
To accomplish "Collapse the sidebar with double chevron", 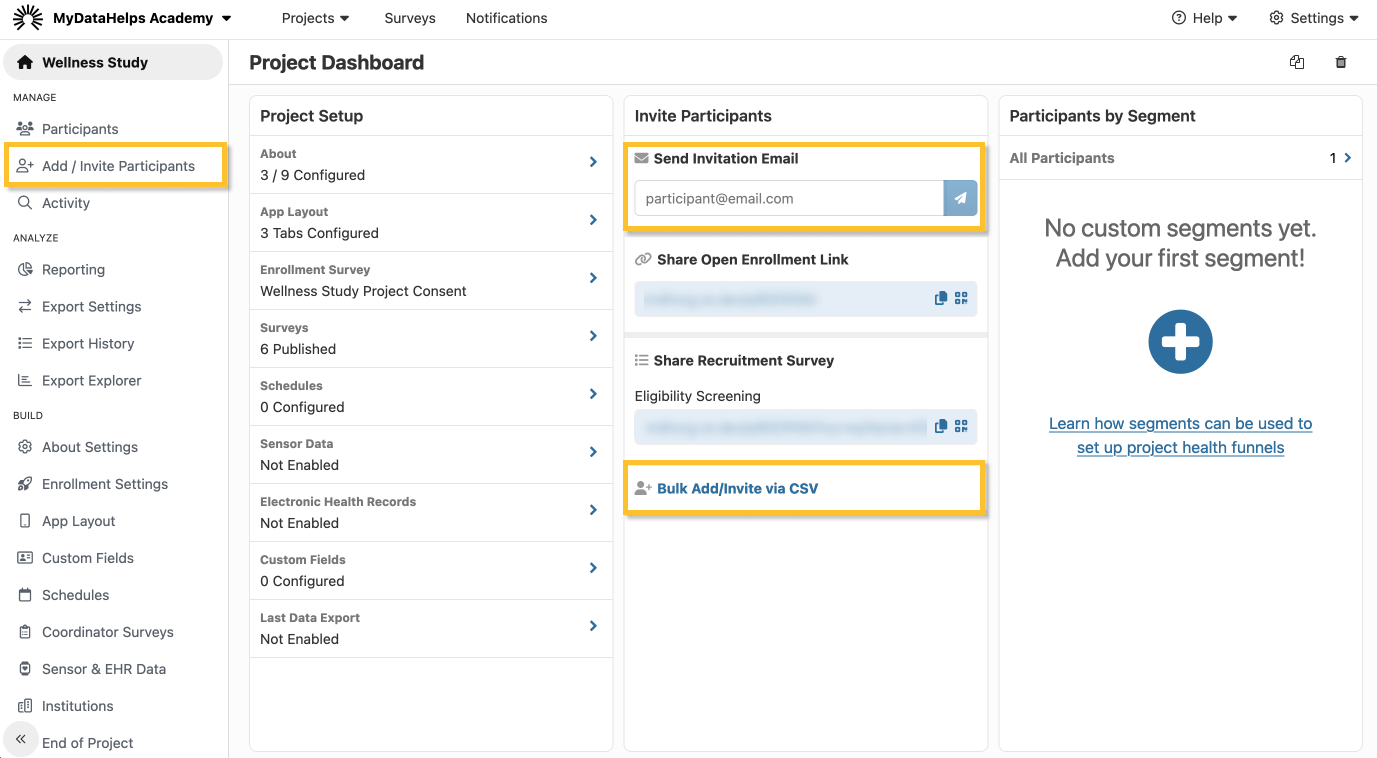I will [x=20, y=739].
